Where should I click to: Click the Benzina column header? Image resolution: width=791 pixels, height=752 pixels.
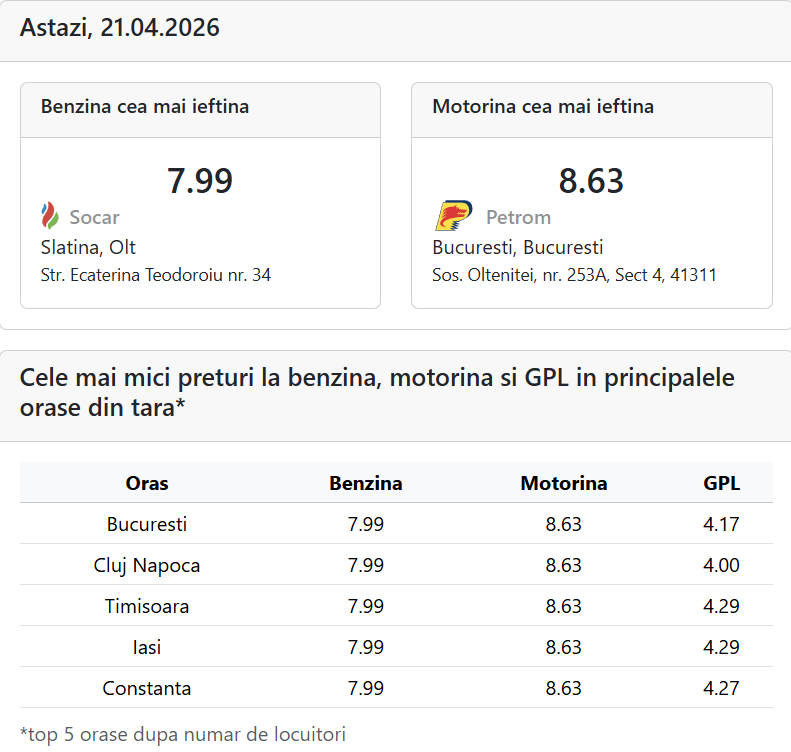(x=366, y=484)
